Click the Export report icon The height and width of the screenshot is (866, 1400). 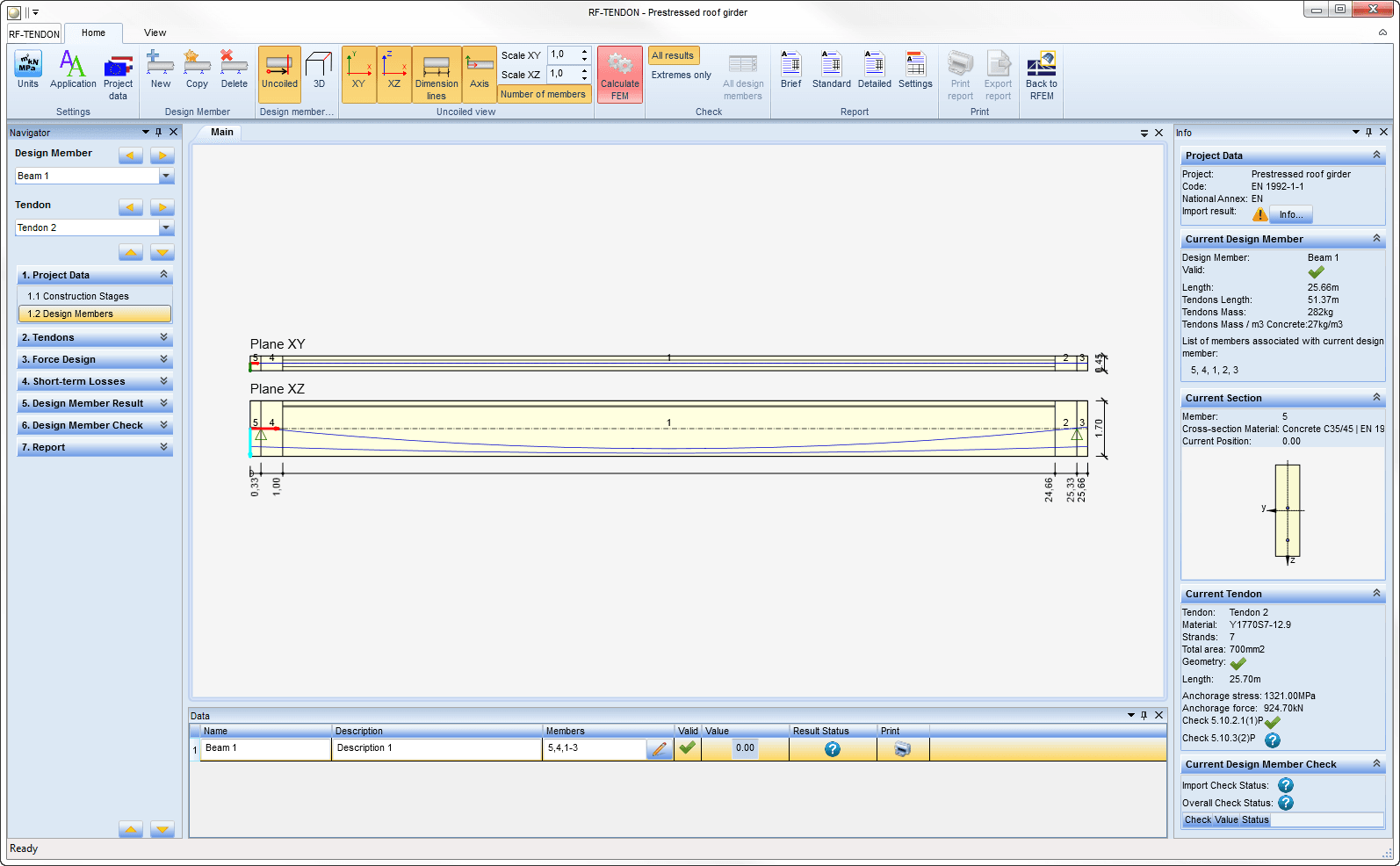tap(998, 76)
